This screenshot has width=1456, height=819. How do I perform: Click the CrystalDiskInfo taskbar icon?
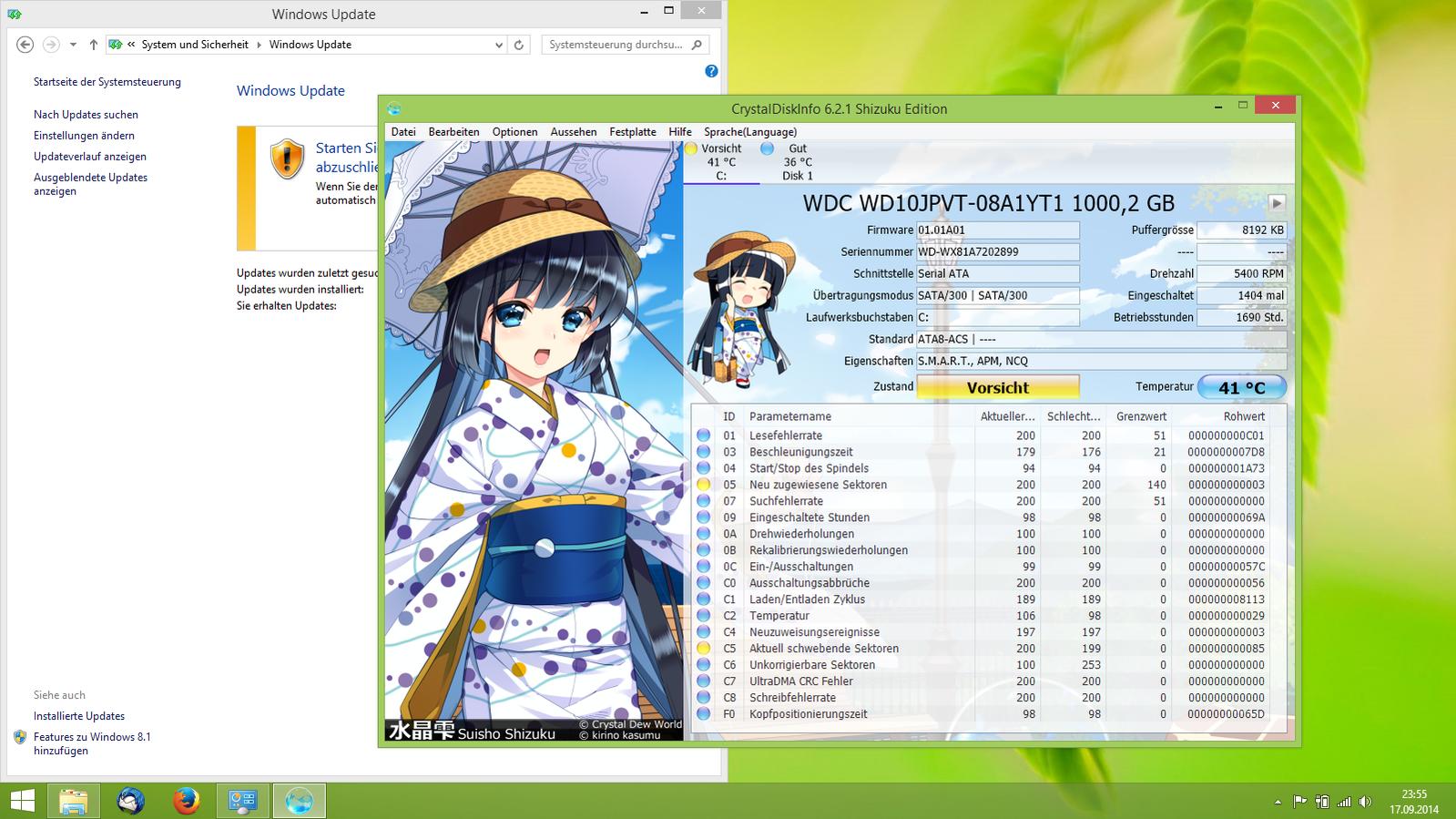pyautogui.click(x=299, y=801)
